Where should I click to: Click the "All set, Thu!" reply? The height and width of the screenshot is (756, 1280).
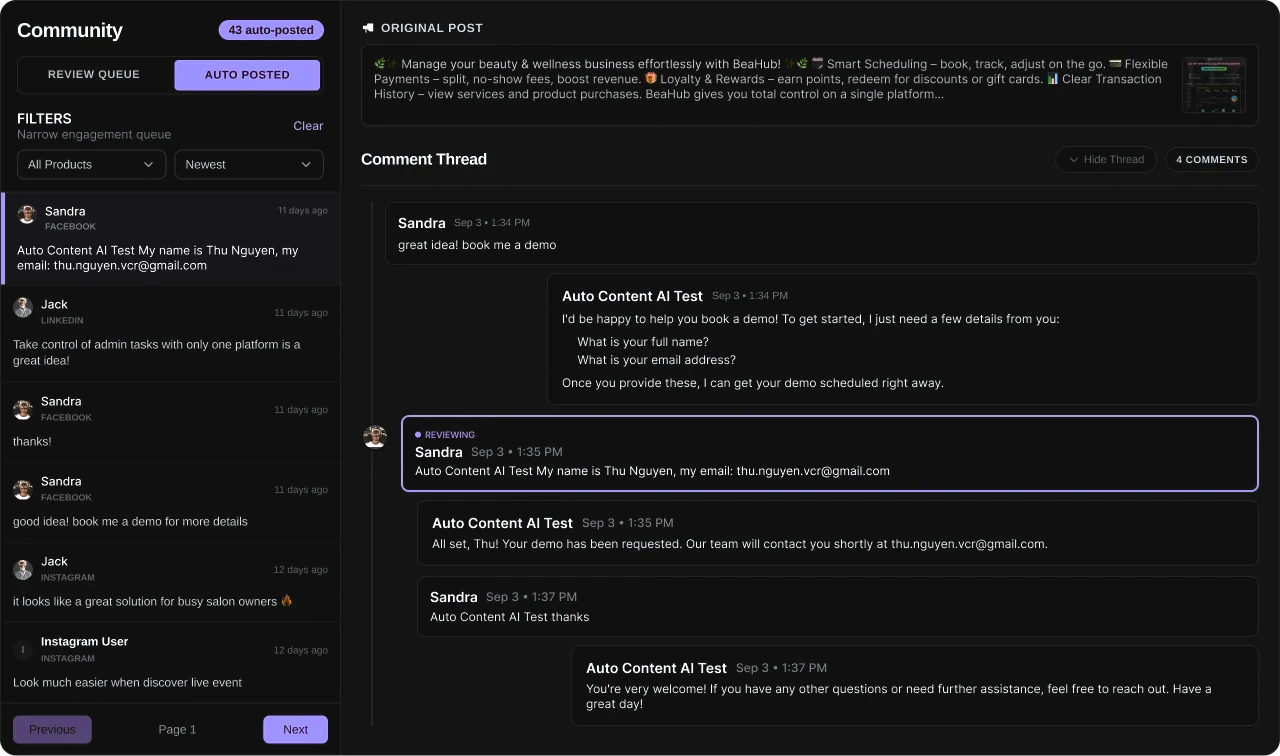(837, 533)
